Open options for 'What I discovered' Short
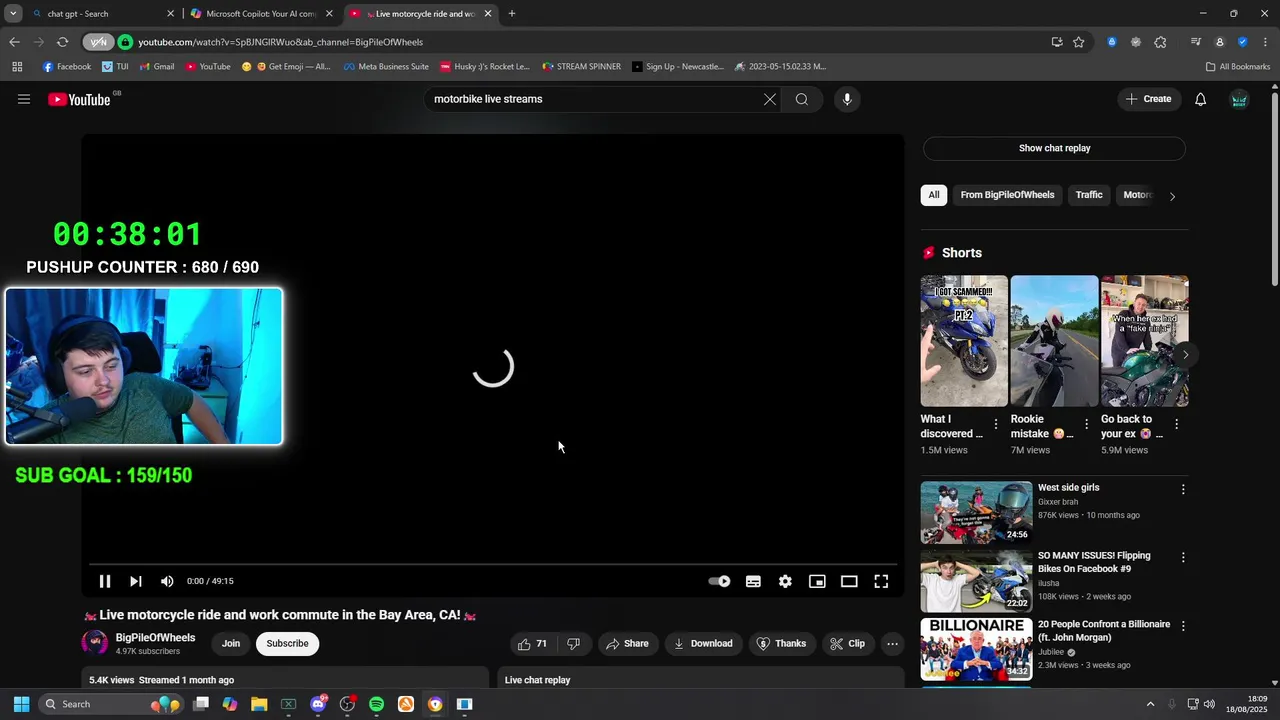This screenshot has width=1280, height=720. 996,425
